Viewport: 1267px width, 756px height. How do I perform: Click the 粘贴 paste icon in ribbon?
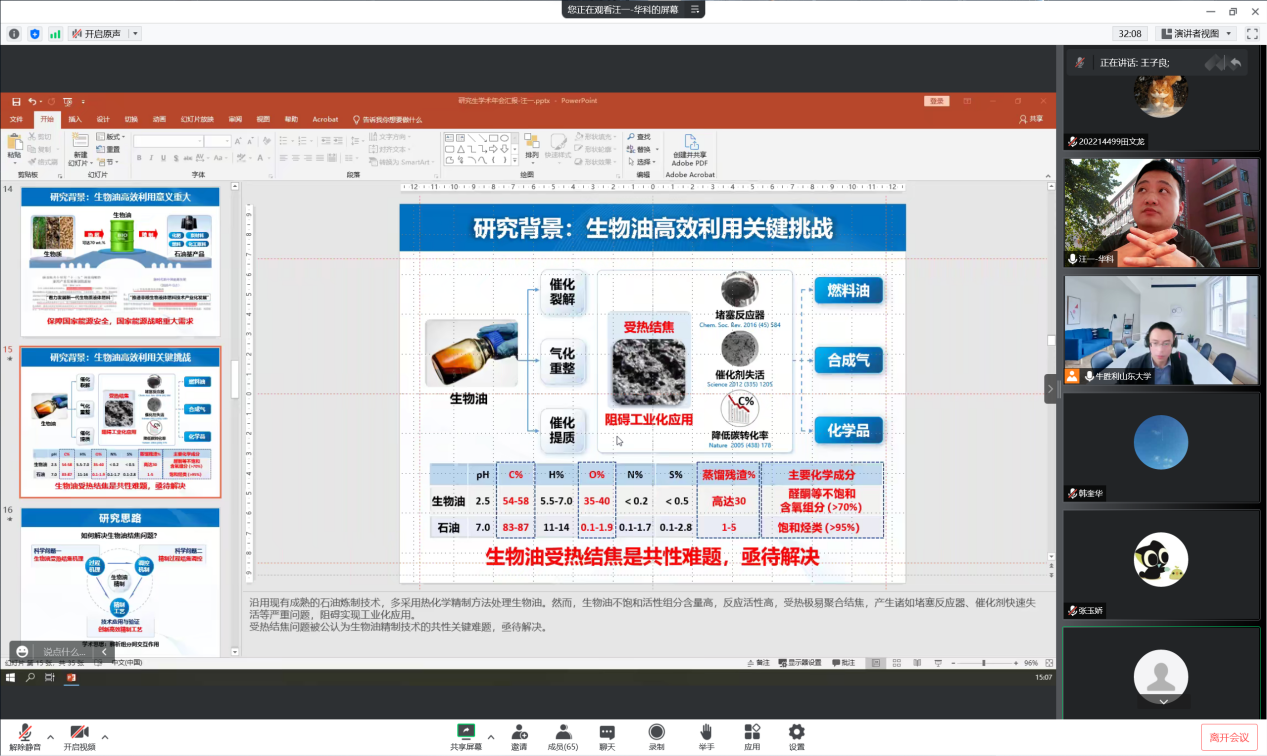point(14,142)
